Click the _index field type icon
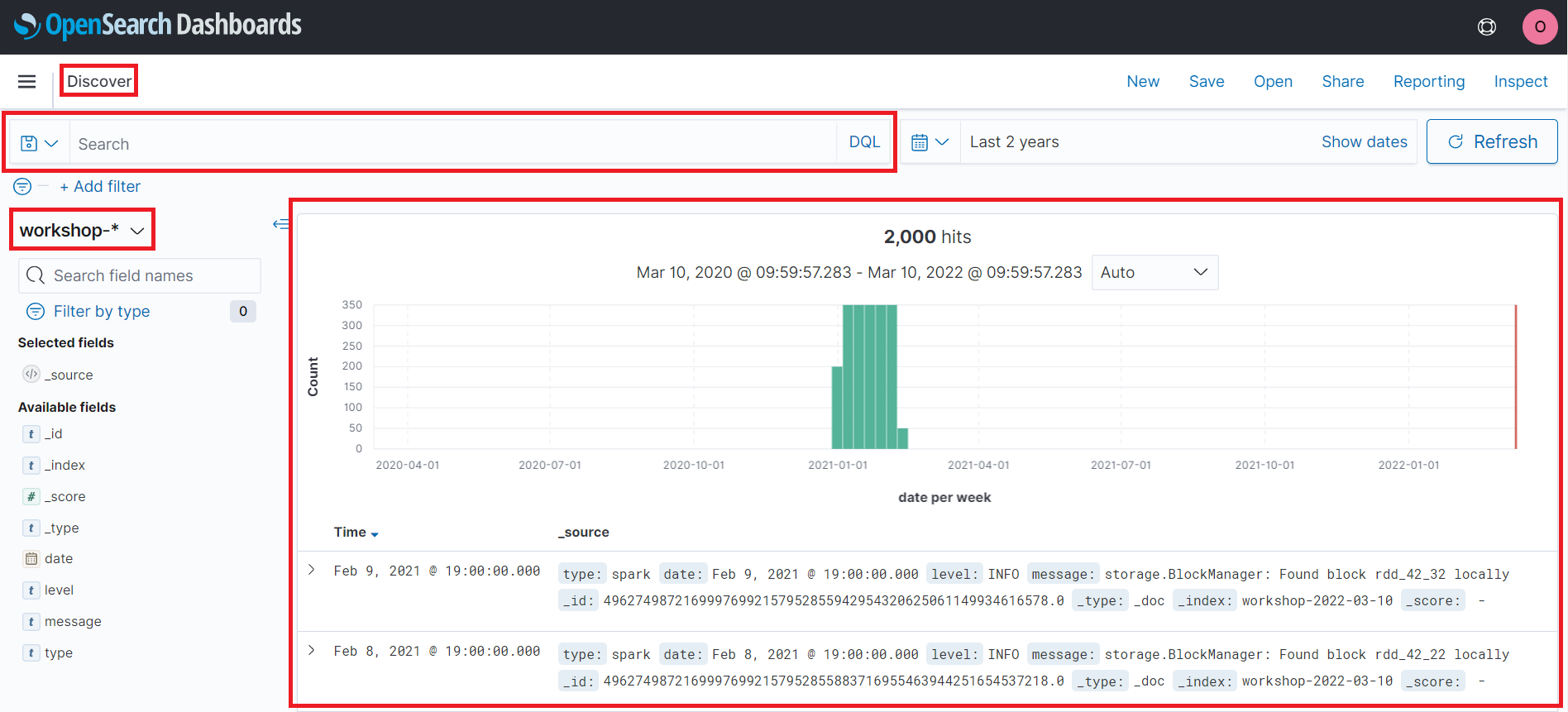Viewport: 1568px width, 712px height. (x=31, y=465)
